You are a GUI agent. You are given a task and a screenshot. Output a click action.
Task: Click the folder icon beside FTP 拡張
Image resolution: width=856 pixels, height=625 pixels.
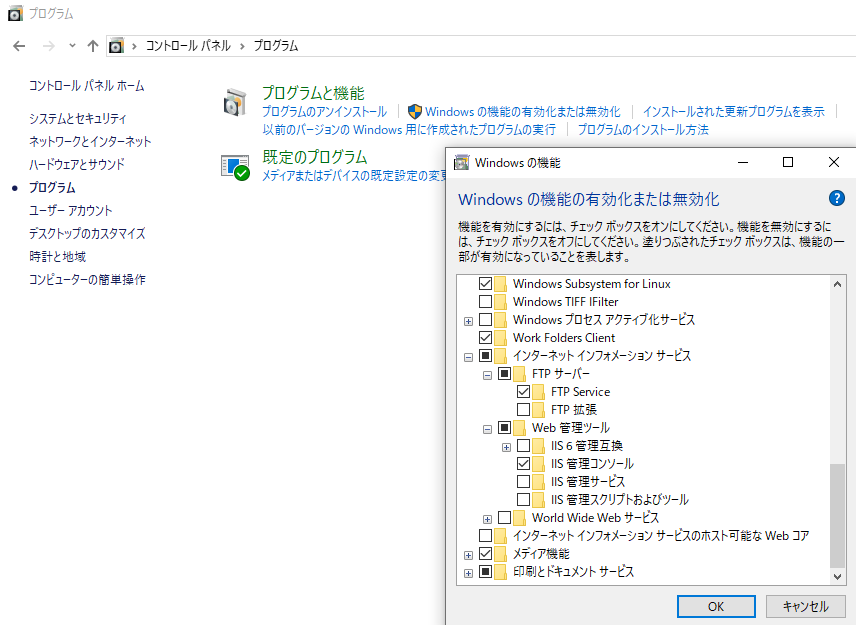pyautogui.click(x=538, y=410)
